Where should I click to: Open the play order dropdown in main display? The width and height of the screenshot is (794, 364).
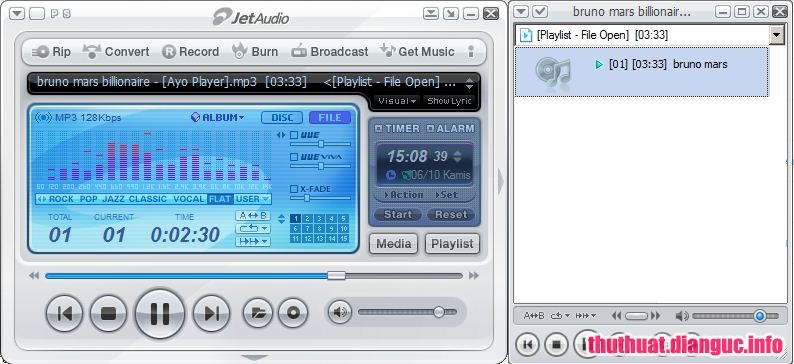point(253,241)
